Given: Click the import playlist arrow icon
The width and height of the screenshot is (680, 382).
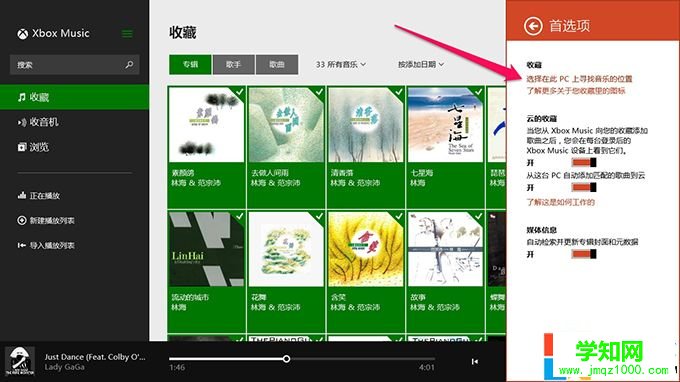Looking at the screenshot, I should (22, 245).
